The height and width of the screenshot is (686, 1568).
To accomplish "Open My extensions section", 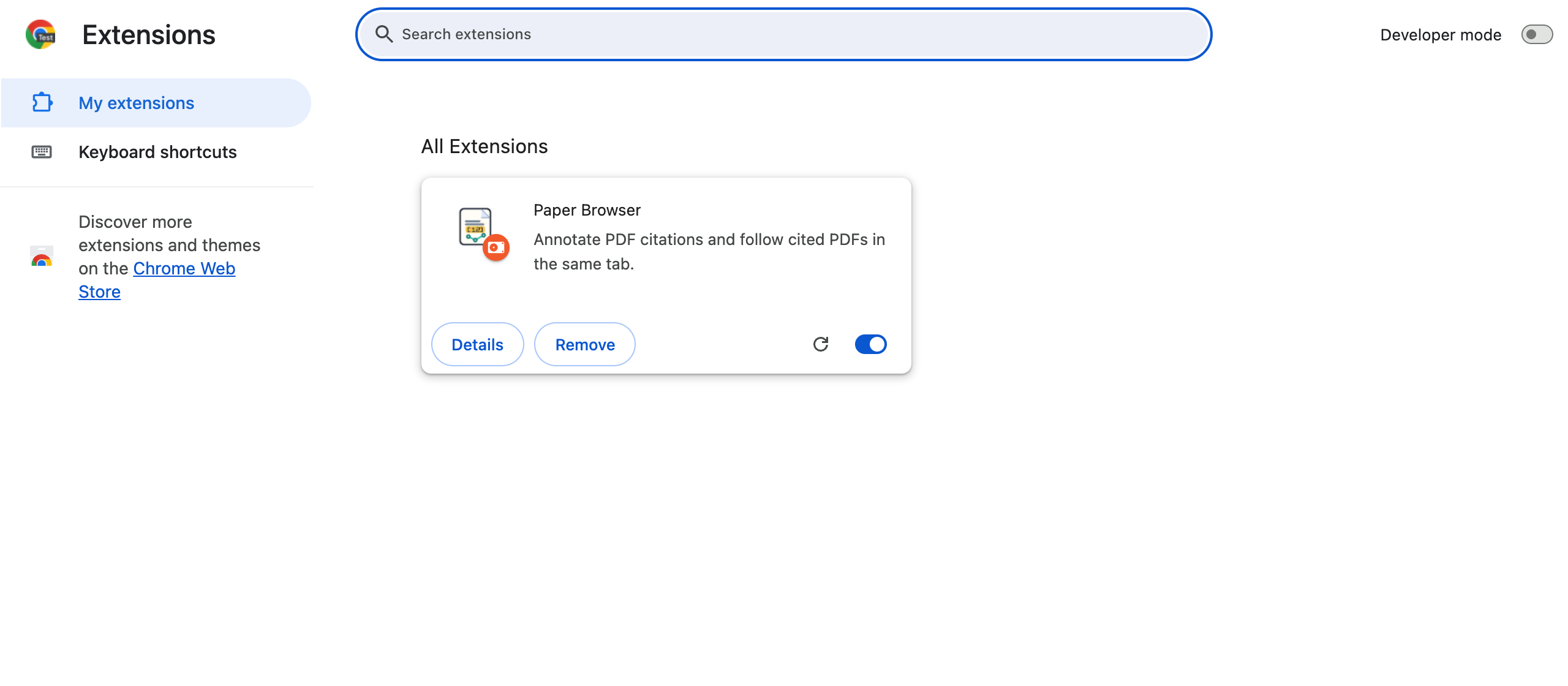I will click(x=156, y=103).
